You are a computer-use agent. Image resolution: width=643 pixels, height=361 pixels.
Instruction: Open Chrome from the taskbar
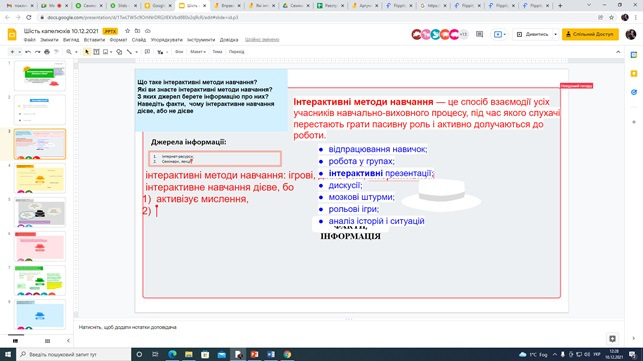(x=287, y=354)
